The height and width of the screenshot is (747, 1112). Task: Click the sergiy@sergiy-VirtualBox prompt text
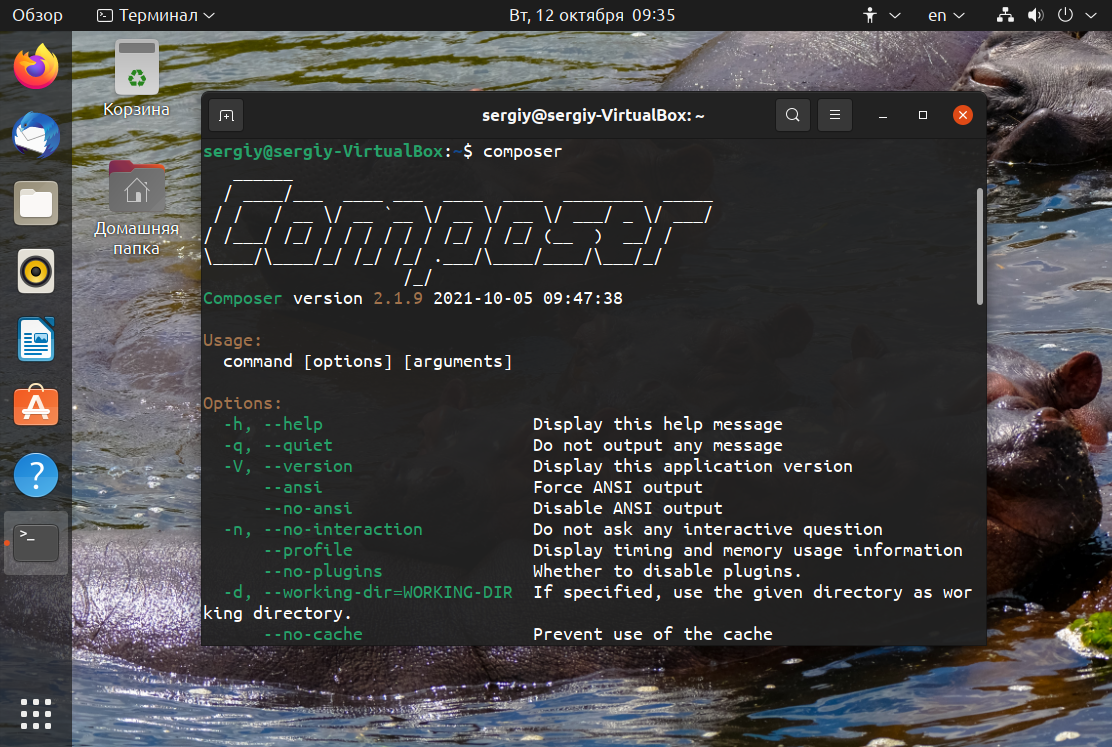click(323, 151)
